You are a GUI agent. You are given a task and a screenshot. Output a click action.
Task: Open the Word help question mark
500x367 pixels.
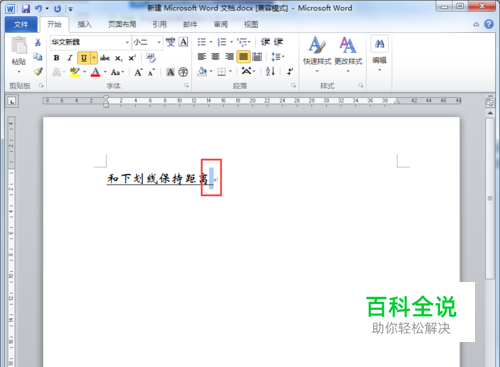tap(489, 24)
